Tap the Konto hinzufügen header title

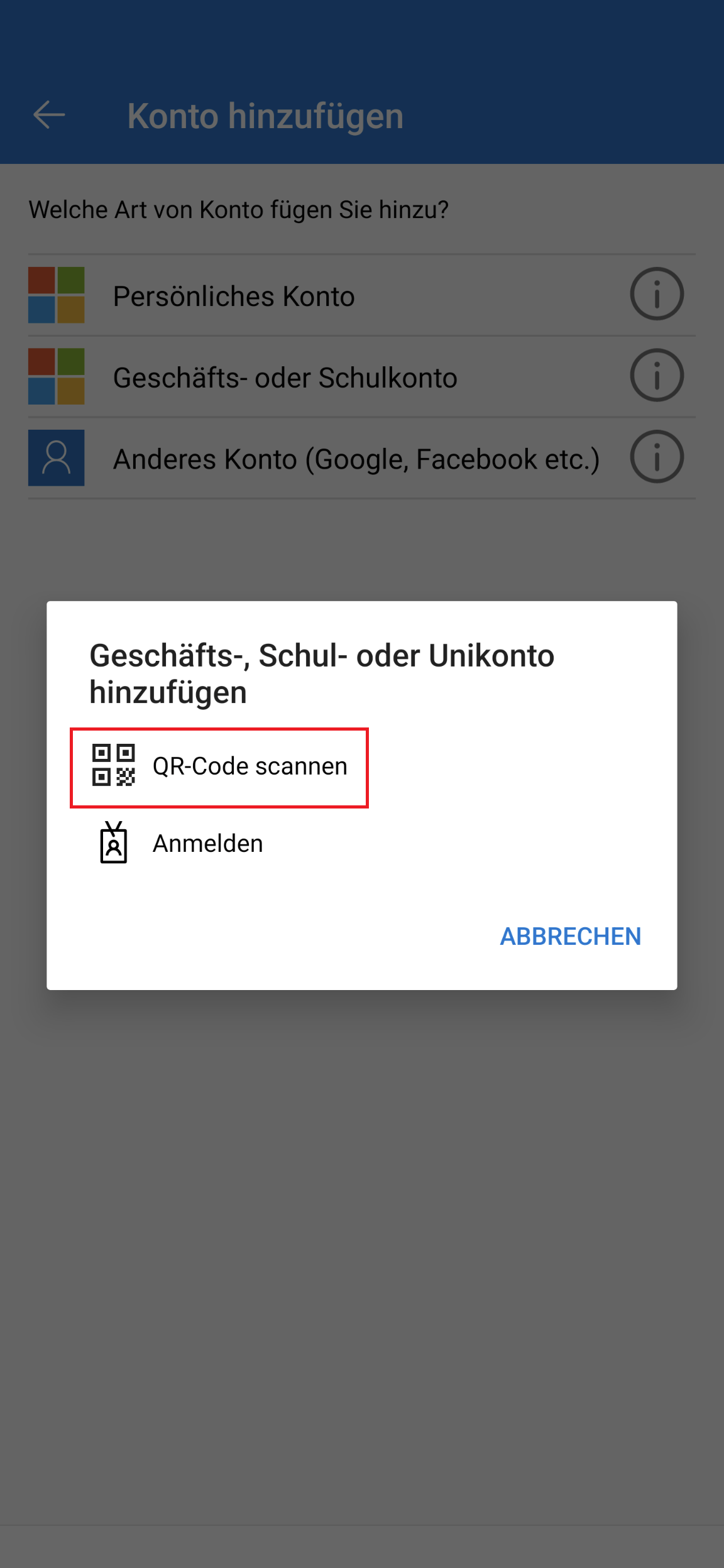(265, 116)
